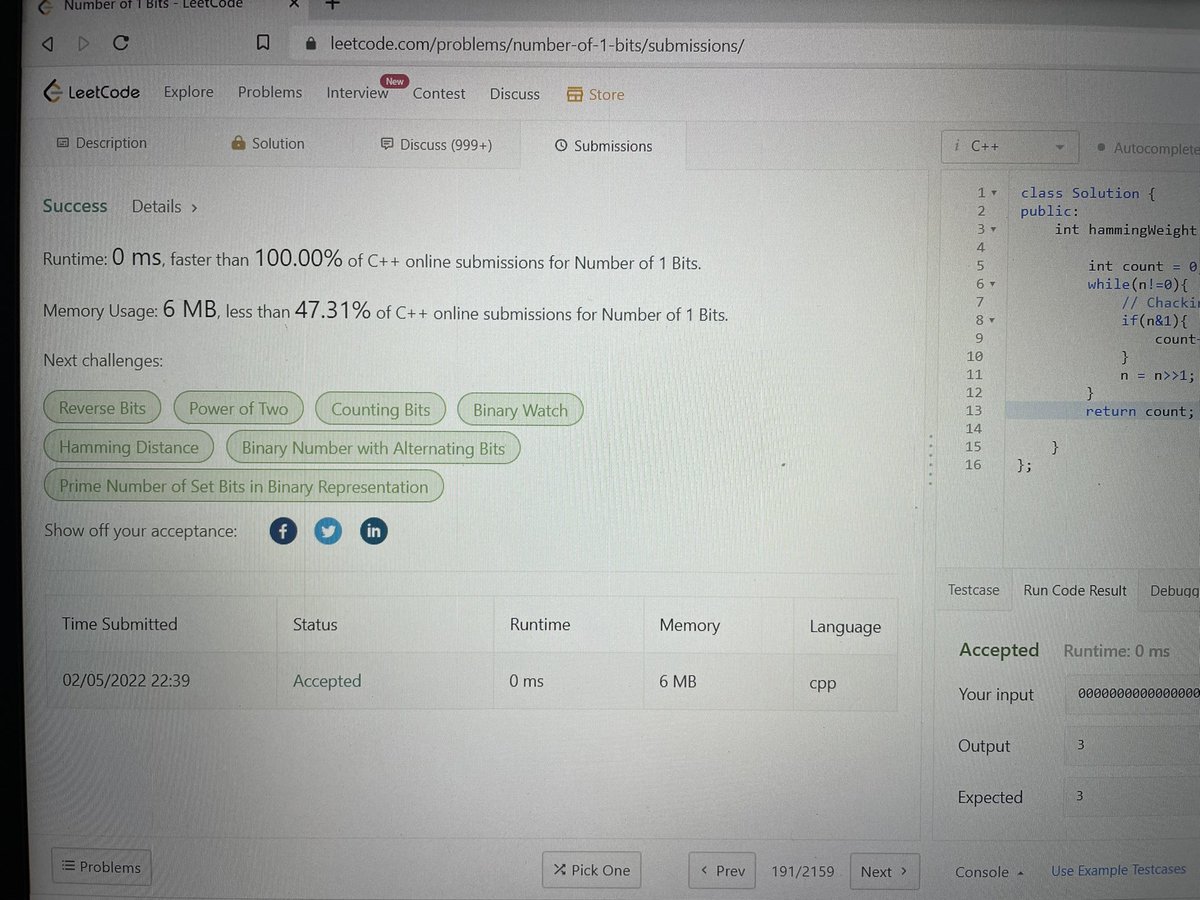1200x900 pixels.
Task: Go to the previous problem with Prev
Action: 722,871
